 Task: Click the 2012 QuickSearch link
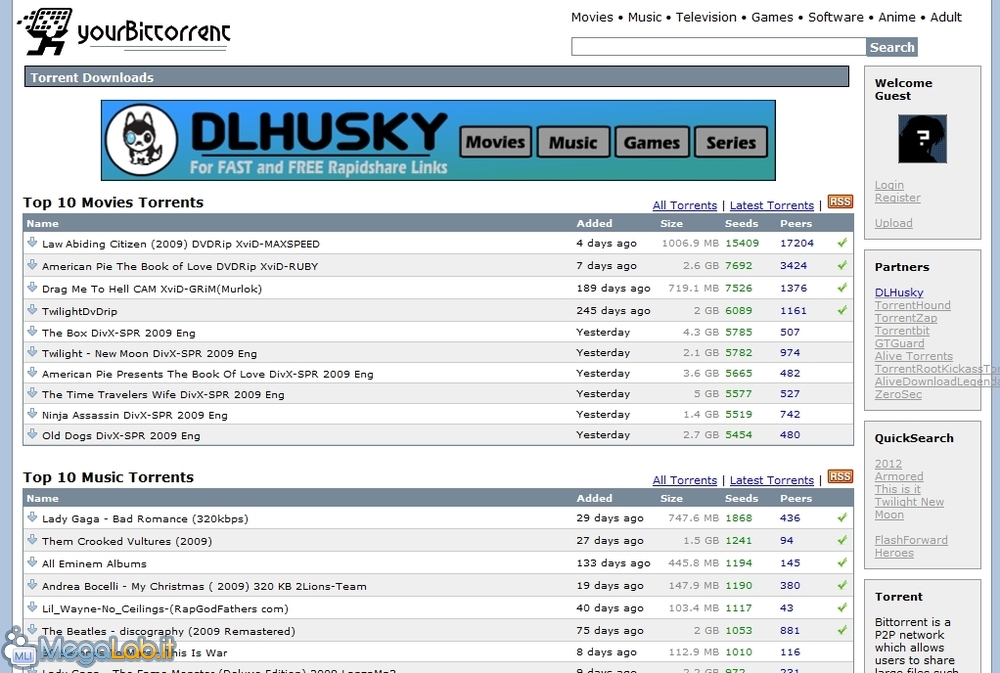(x=888, y=464)
